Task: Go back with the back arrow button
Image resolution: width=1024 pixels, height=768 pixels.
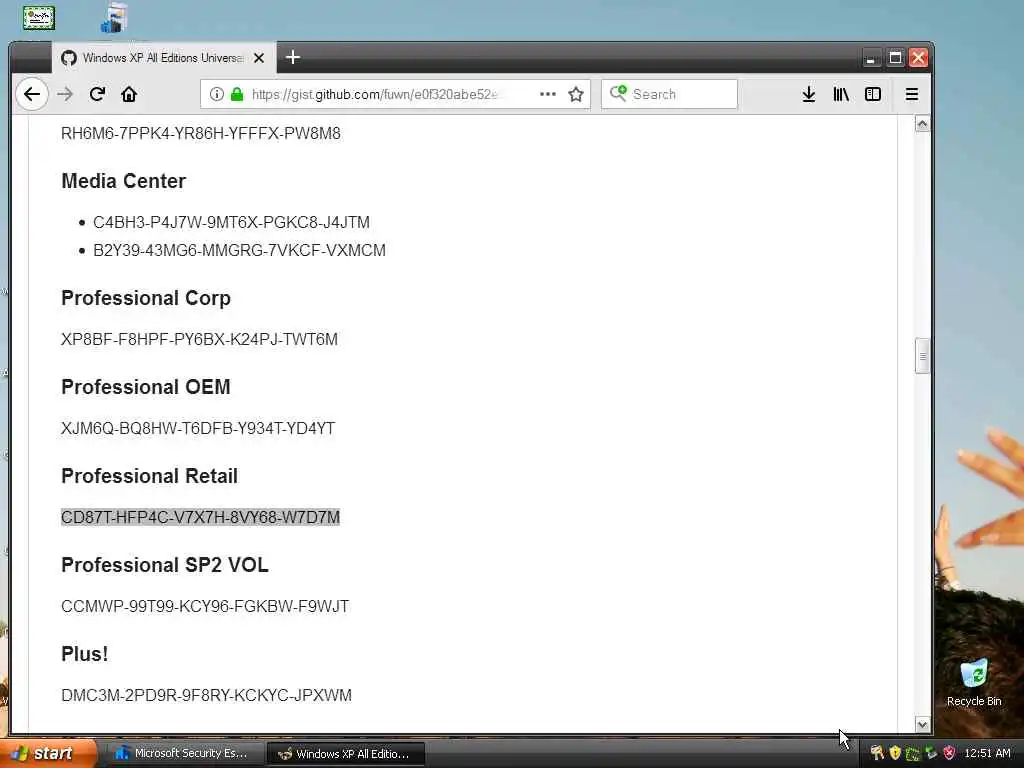Action: pyautogui.click(x=31, y=94)
